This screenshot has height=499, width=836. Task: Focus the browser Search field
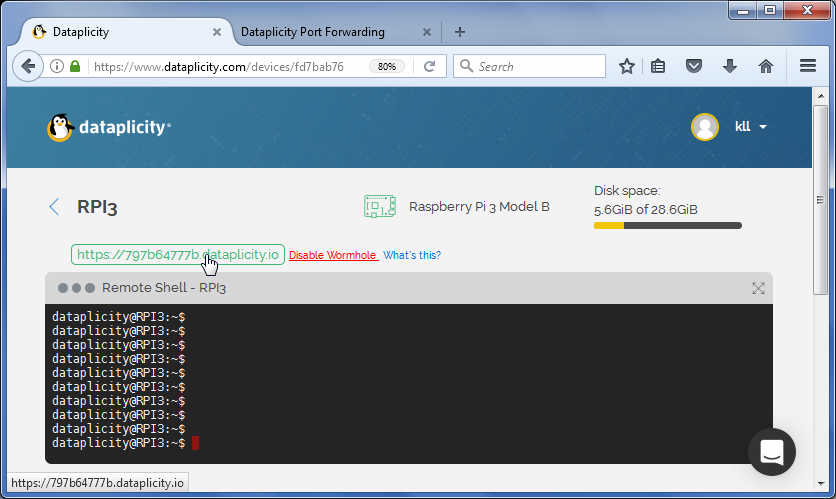coord(538,66)
